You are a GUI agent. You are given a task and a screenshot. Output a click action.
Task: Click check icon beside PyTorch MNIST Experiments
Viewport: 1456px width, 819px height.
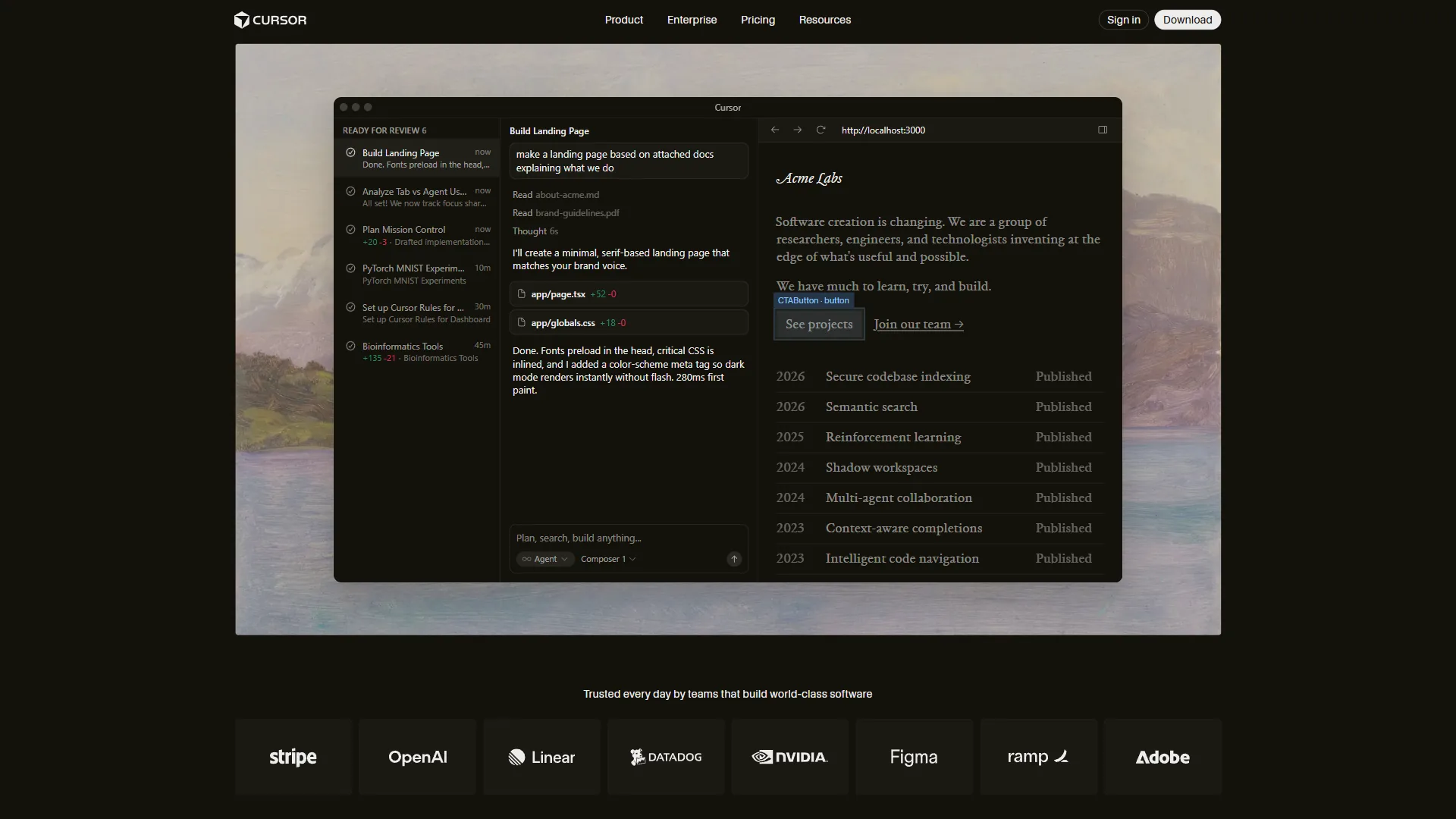click(x=350, y=268)
